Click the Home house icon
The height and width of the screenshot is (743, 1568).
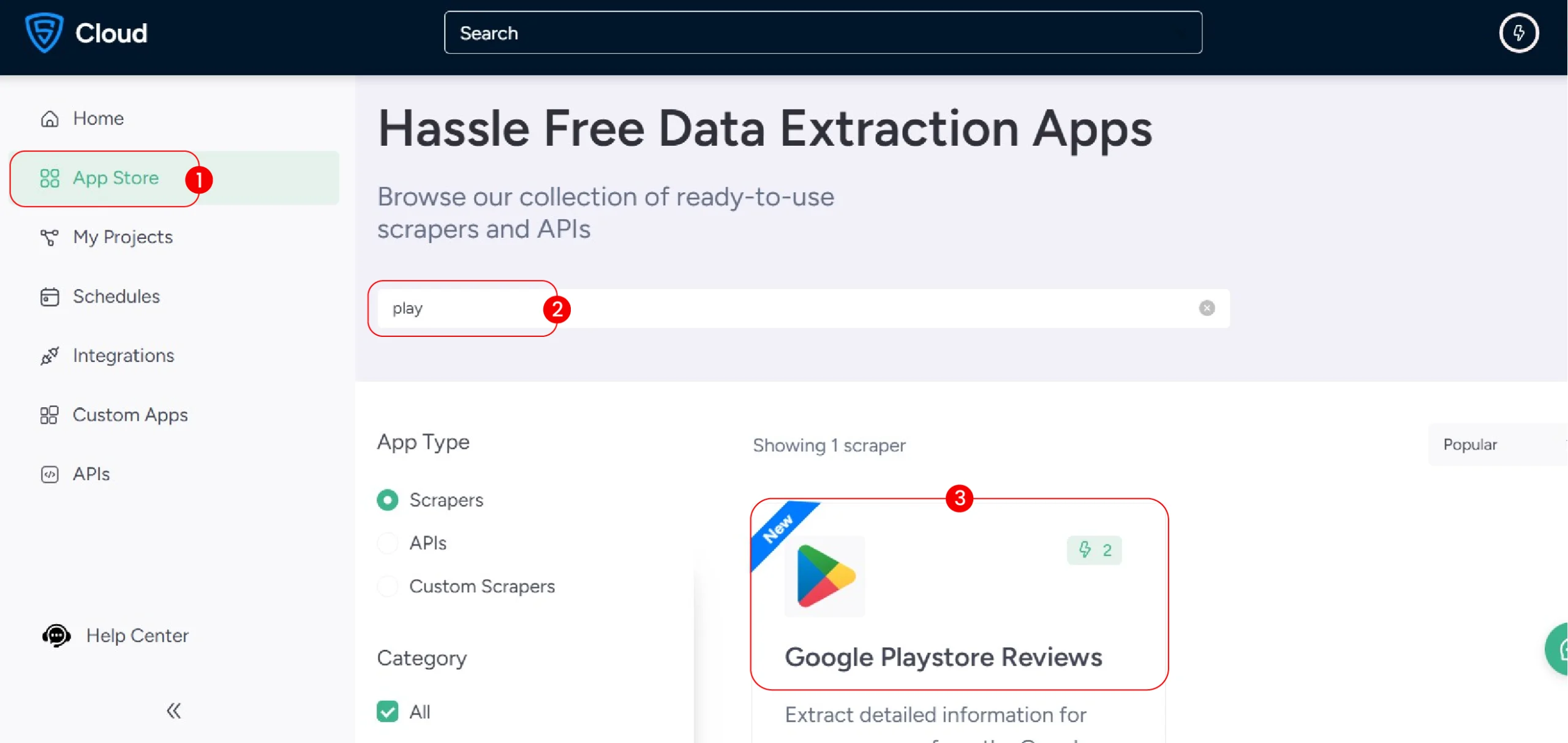click(50, 118)
